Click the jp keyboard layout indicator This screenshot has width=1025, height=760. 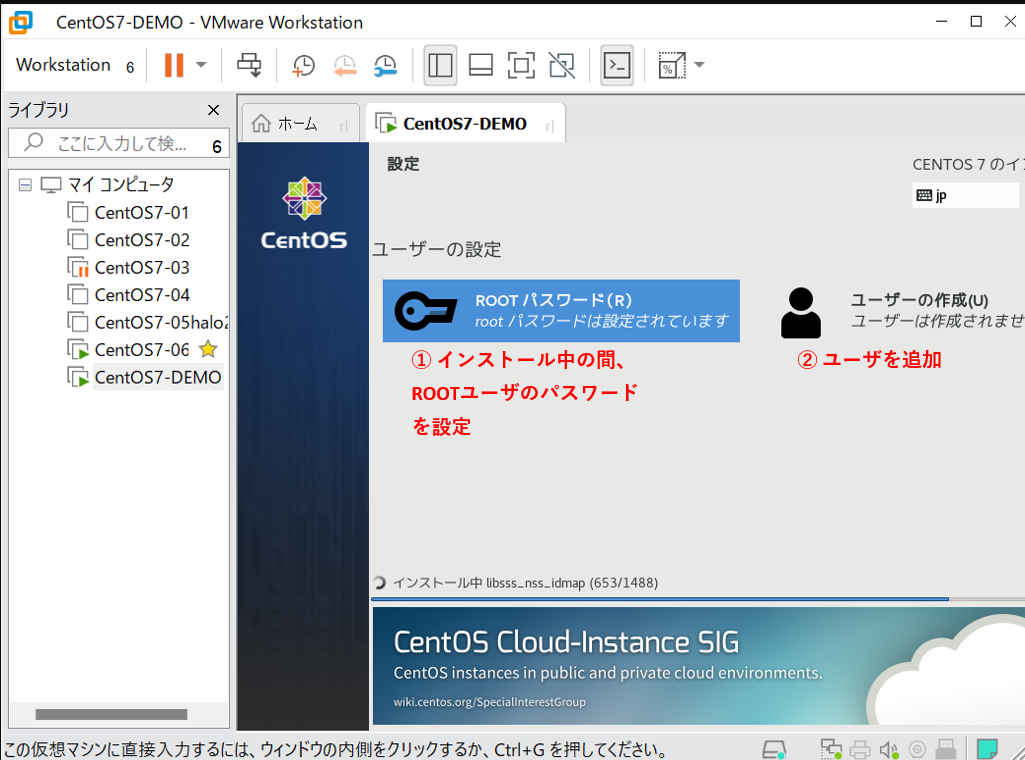(x=965, y=195)
